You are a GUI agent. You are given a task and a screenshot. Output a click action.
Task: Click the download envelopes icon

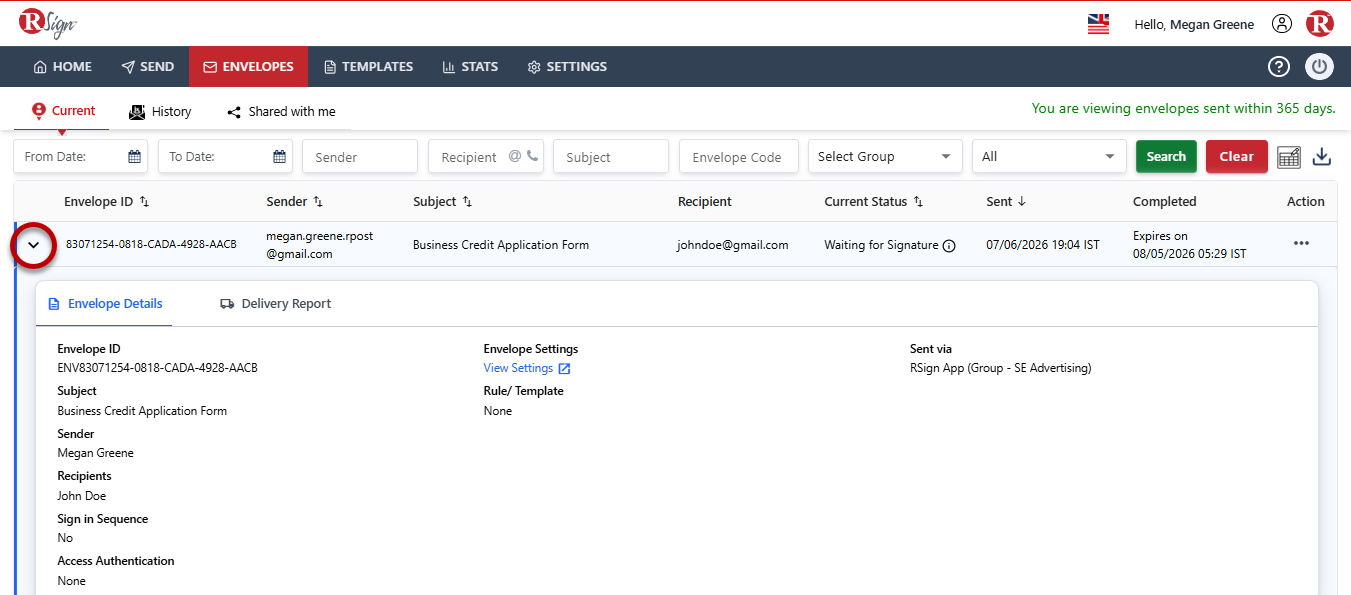click(1322, 157)
